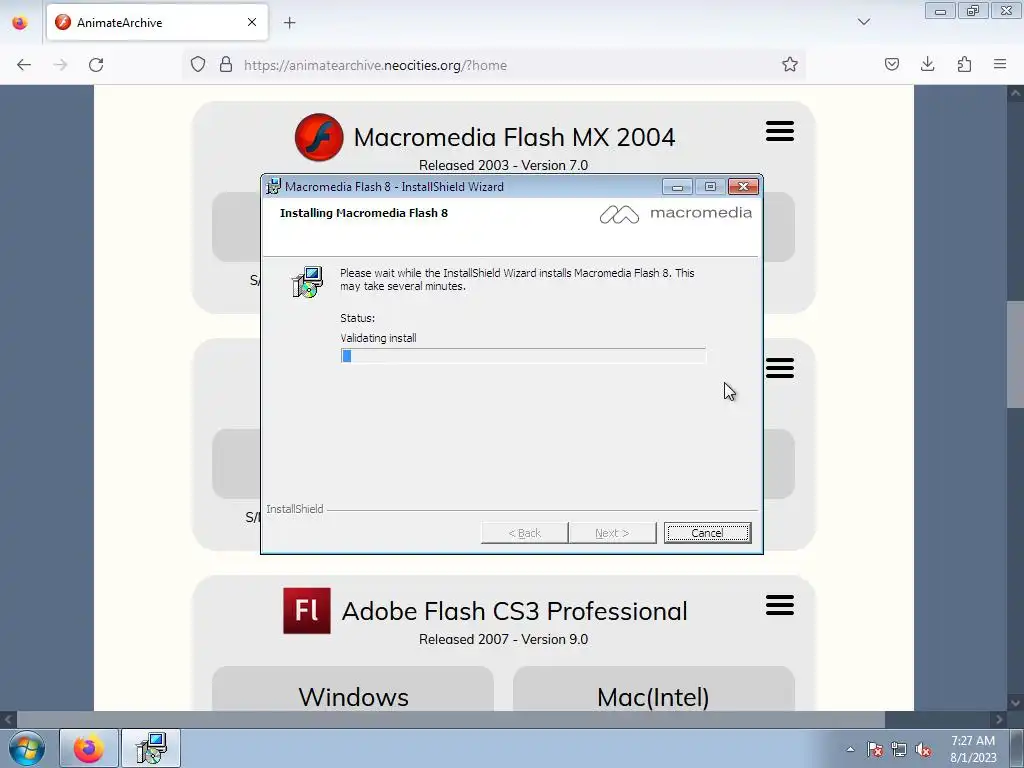Open the Firefox extensions menu
Viewport: 1024px width, 768px height.
pos(964,64)
